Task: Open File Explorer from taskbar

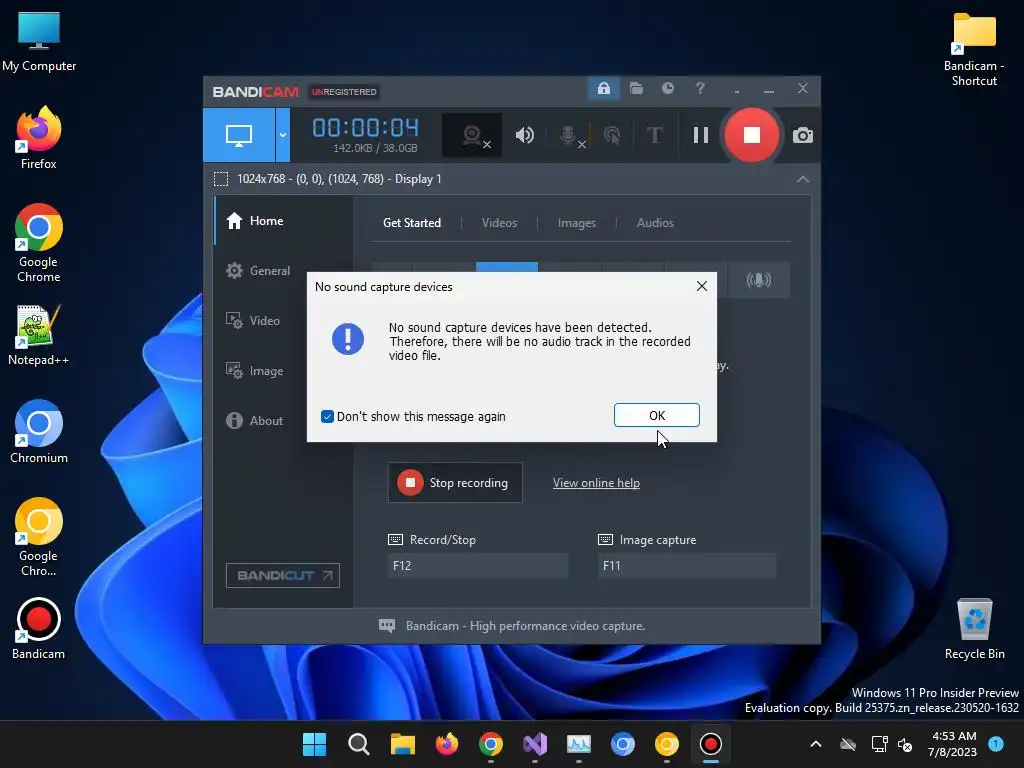Action: coord(402,744)
